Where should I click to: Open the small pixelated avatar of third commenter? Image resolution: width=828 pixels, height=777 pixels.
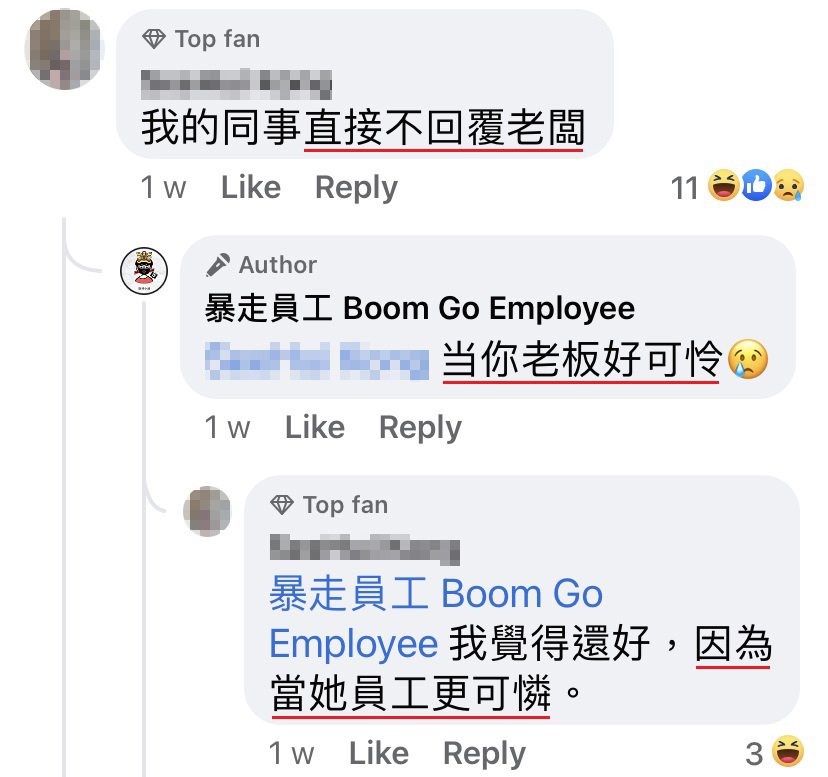208,511
